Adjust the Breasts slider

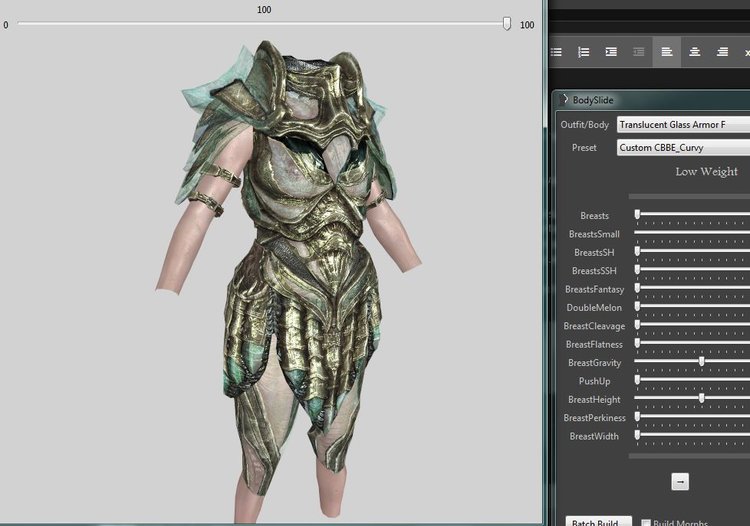pos(637,215)
